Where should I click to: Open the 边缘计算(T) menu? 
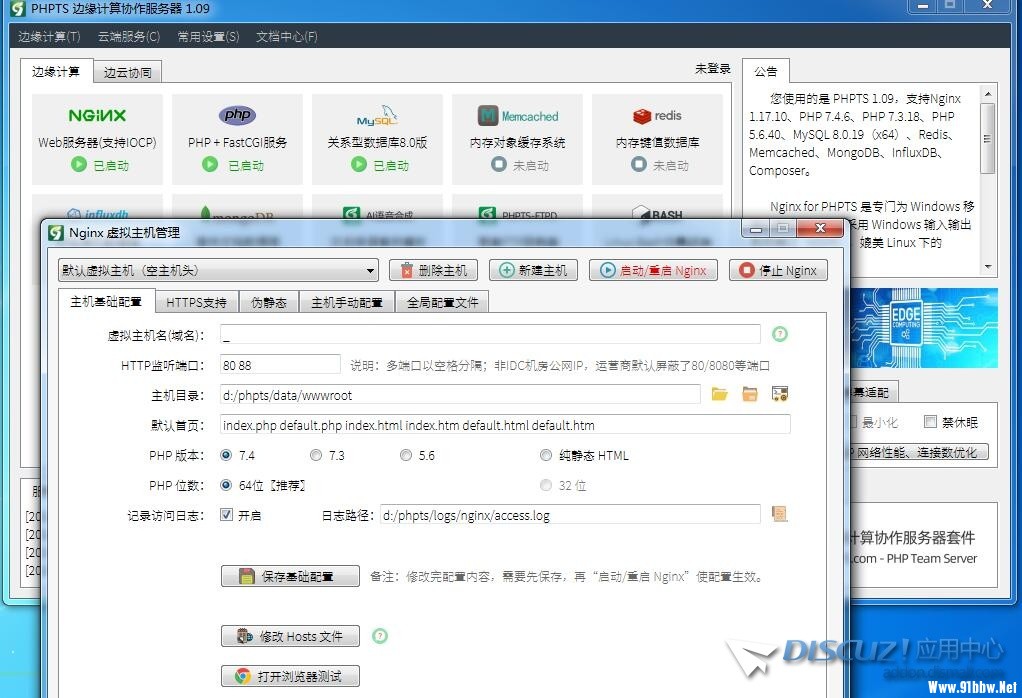pos(49,37)
